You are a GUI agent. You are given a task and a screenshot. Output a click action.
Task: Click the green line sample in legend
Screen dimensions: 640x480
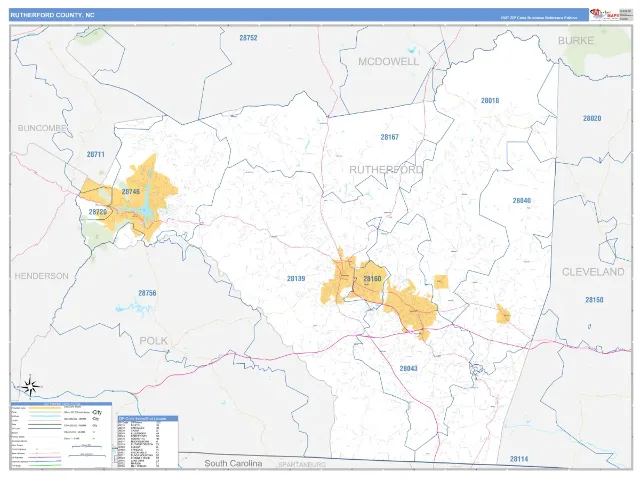[x=46, y=465]
